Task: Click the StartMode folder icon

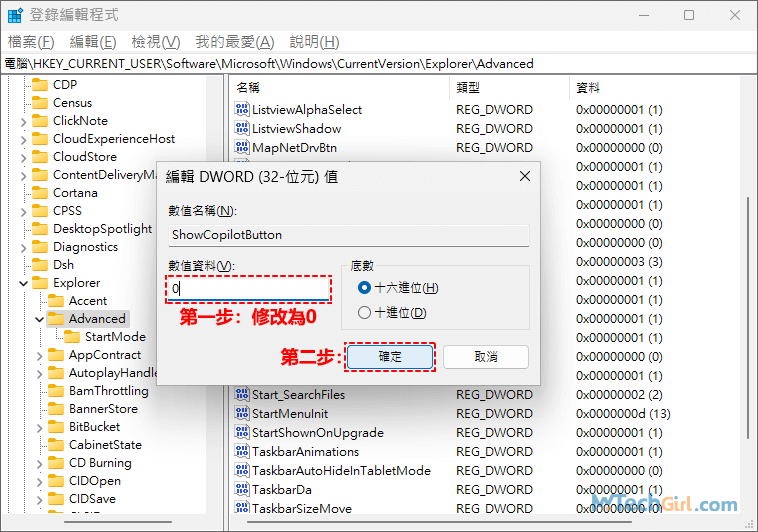Action: pyautogui.click(x=72, y=337)
